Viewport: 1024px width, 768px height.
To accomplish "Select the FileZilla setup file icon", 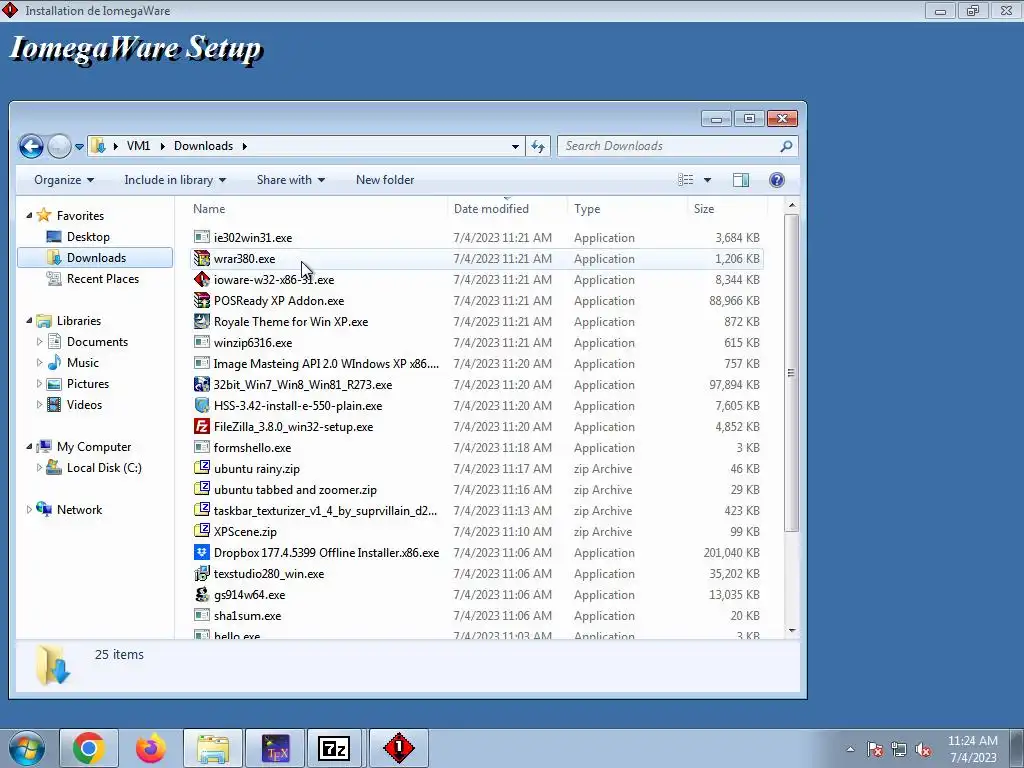I will (202, 426).
